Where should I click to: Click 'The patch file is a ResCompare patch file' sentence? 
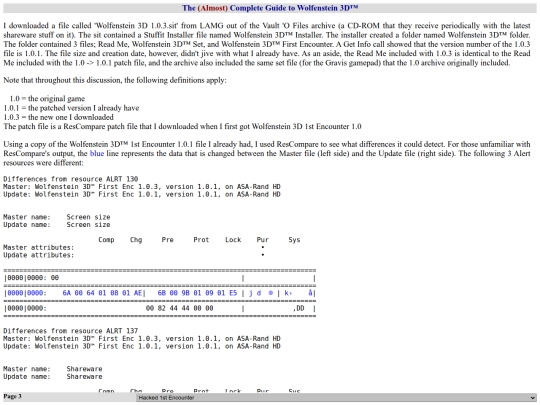pos(183,126)
